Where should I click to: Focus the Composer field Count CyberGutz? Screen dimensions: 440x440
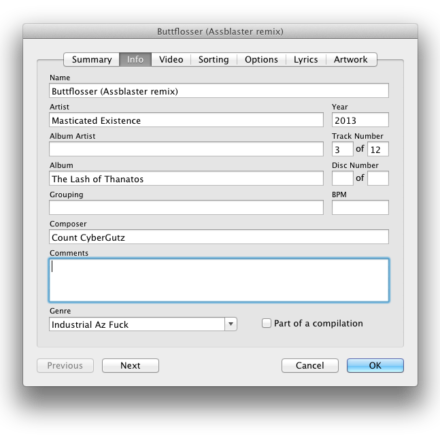[x=219, y=237]
